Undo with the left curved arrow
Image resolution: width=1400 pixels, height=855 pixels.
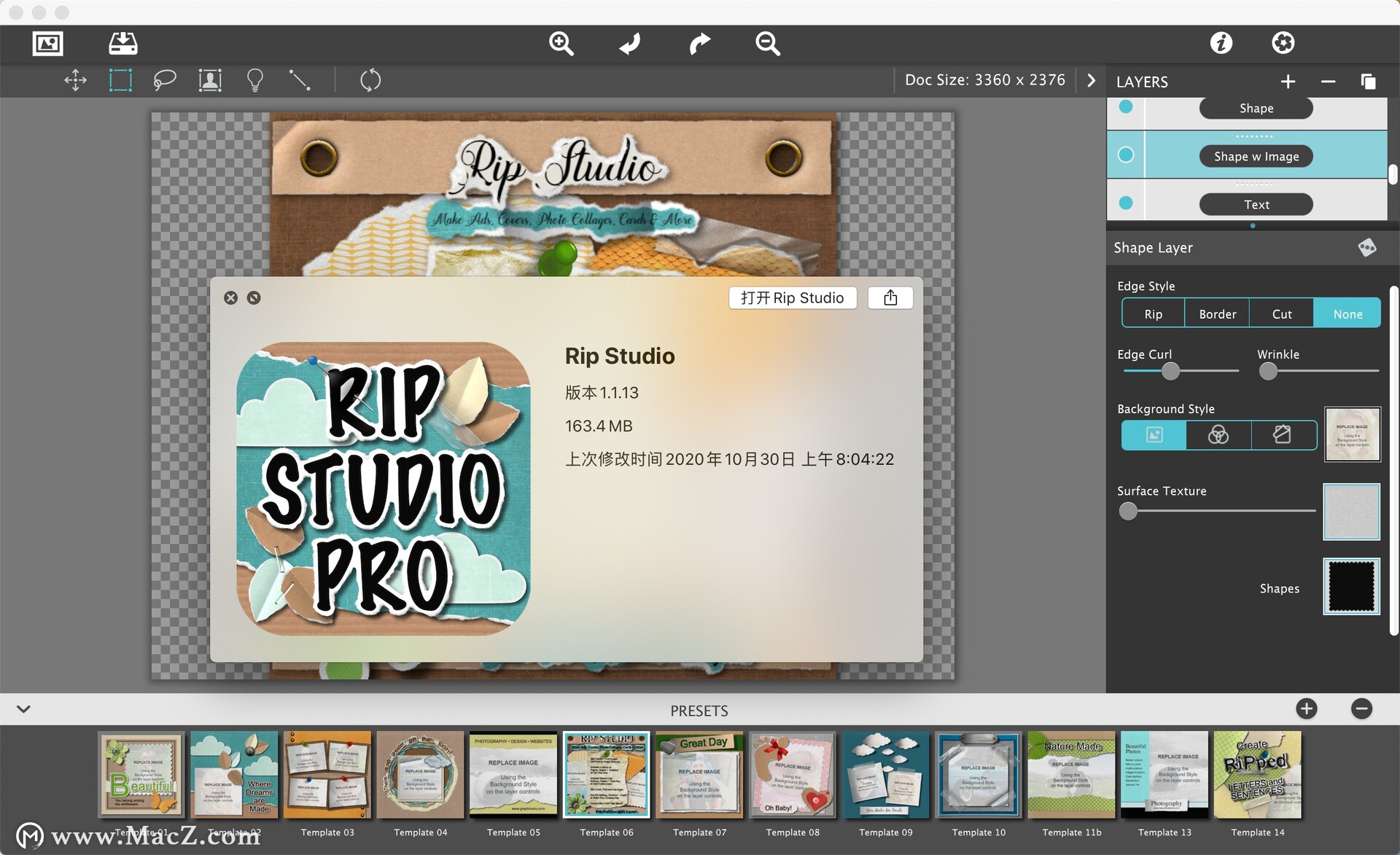click(630, 44)
